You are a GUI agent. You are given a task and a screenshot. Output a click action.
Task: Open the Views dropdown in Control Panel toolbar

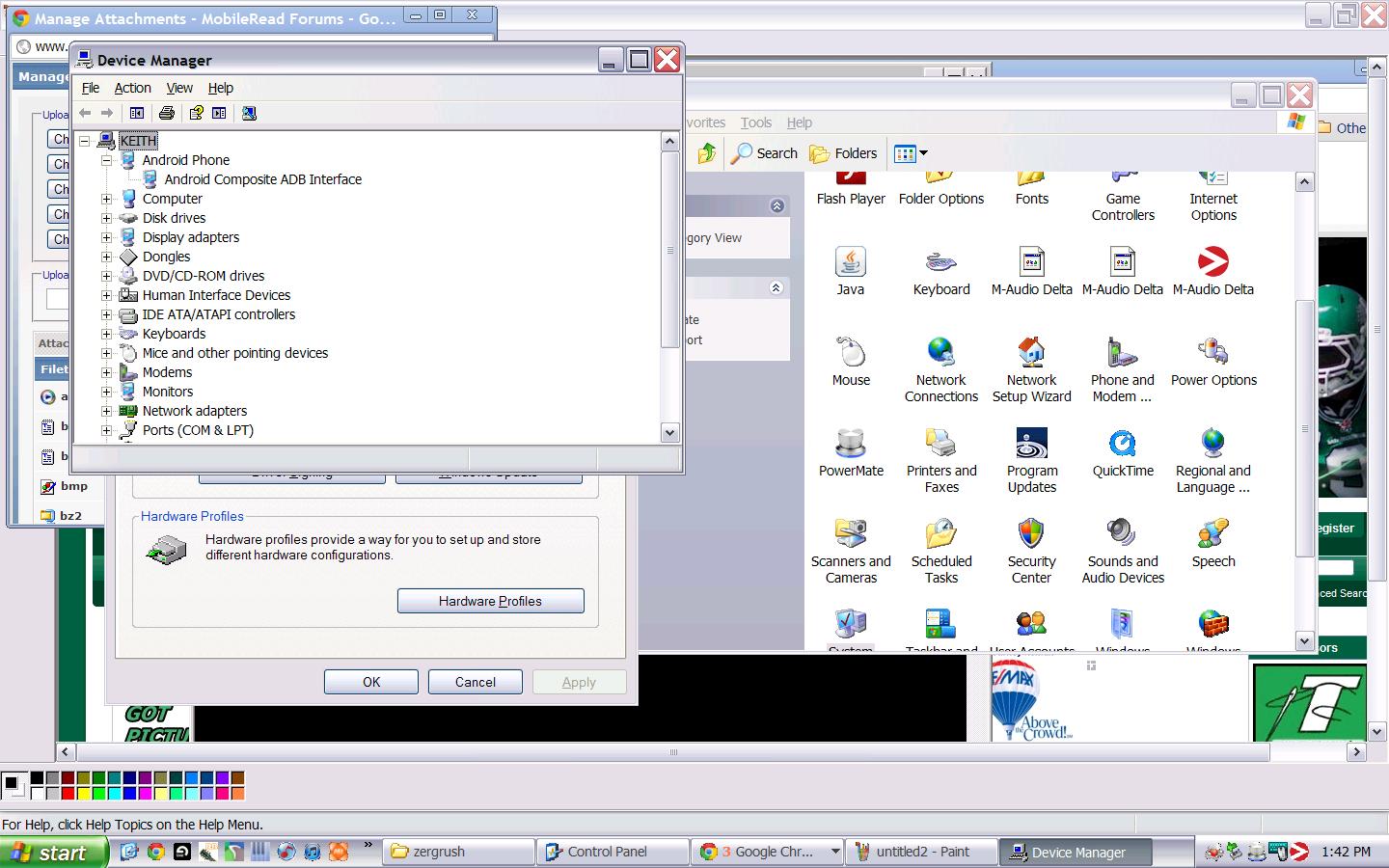tap(911, 152)
